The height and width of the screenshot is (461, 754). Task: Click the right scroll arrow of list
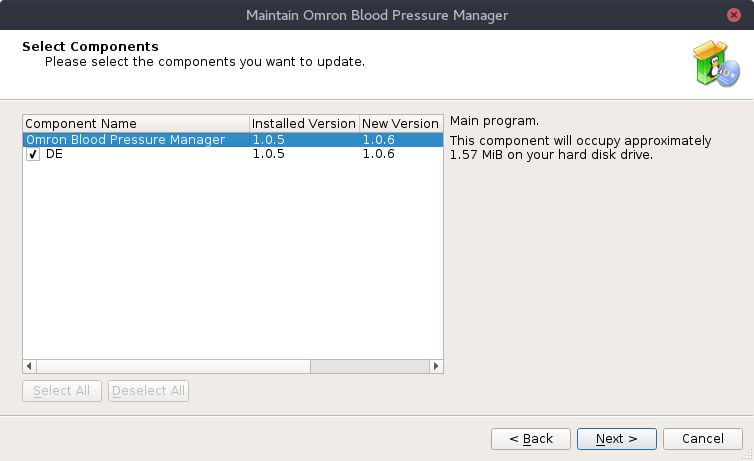(436, 366)
